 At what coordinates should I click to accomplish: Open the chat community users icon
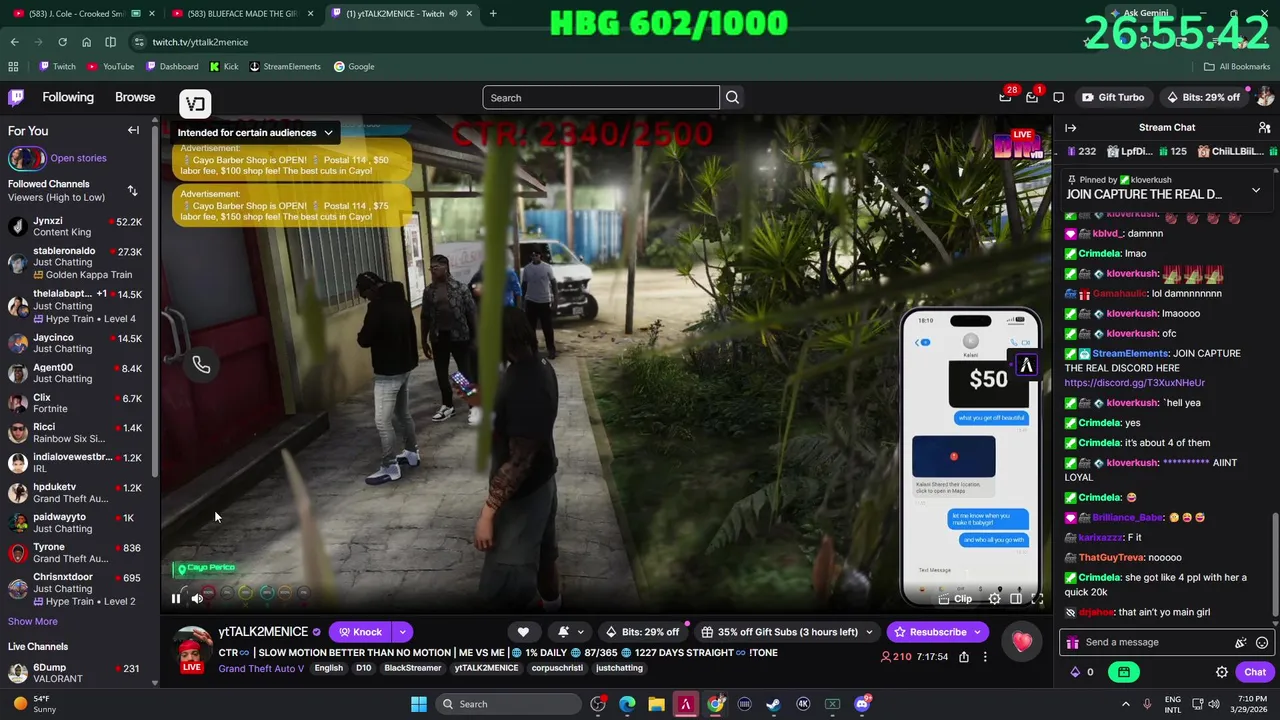tap(1264, 127)
